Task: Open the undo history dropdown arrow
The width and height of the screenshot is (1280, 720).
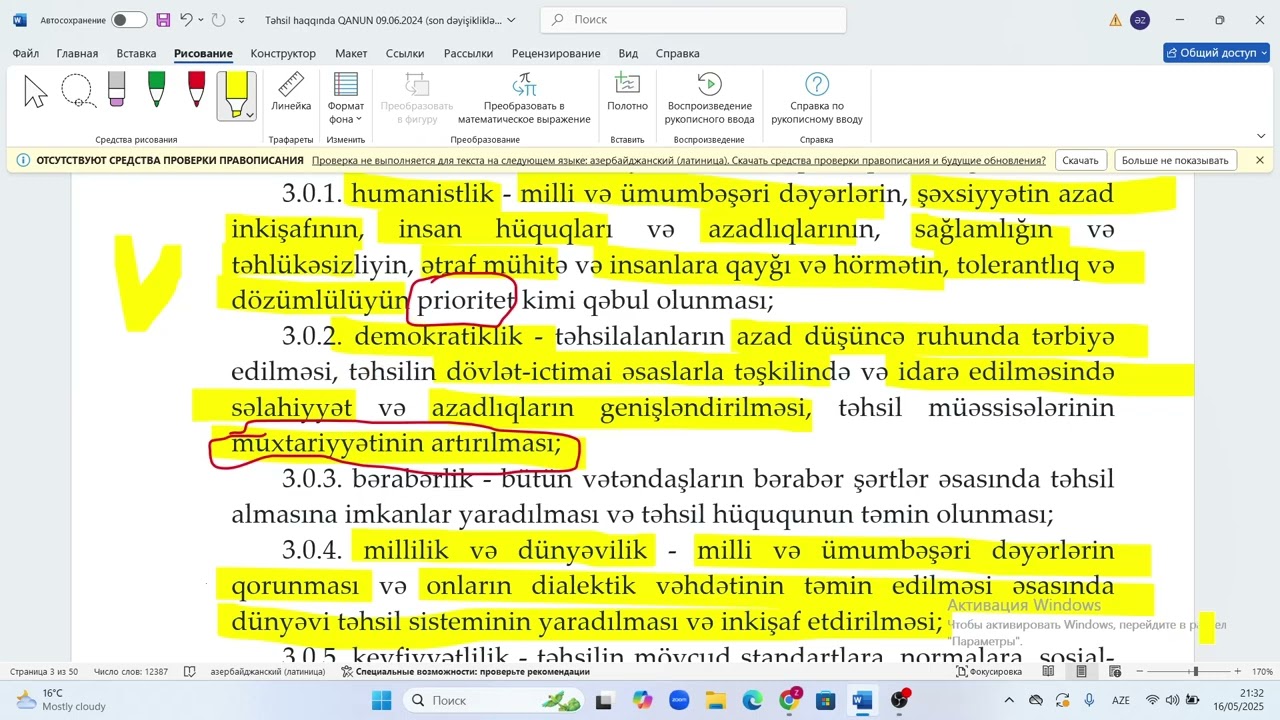Action: (201, 20)
